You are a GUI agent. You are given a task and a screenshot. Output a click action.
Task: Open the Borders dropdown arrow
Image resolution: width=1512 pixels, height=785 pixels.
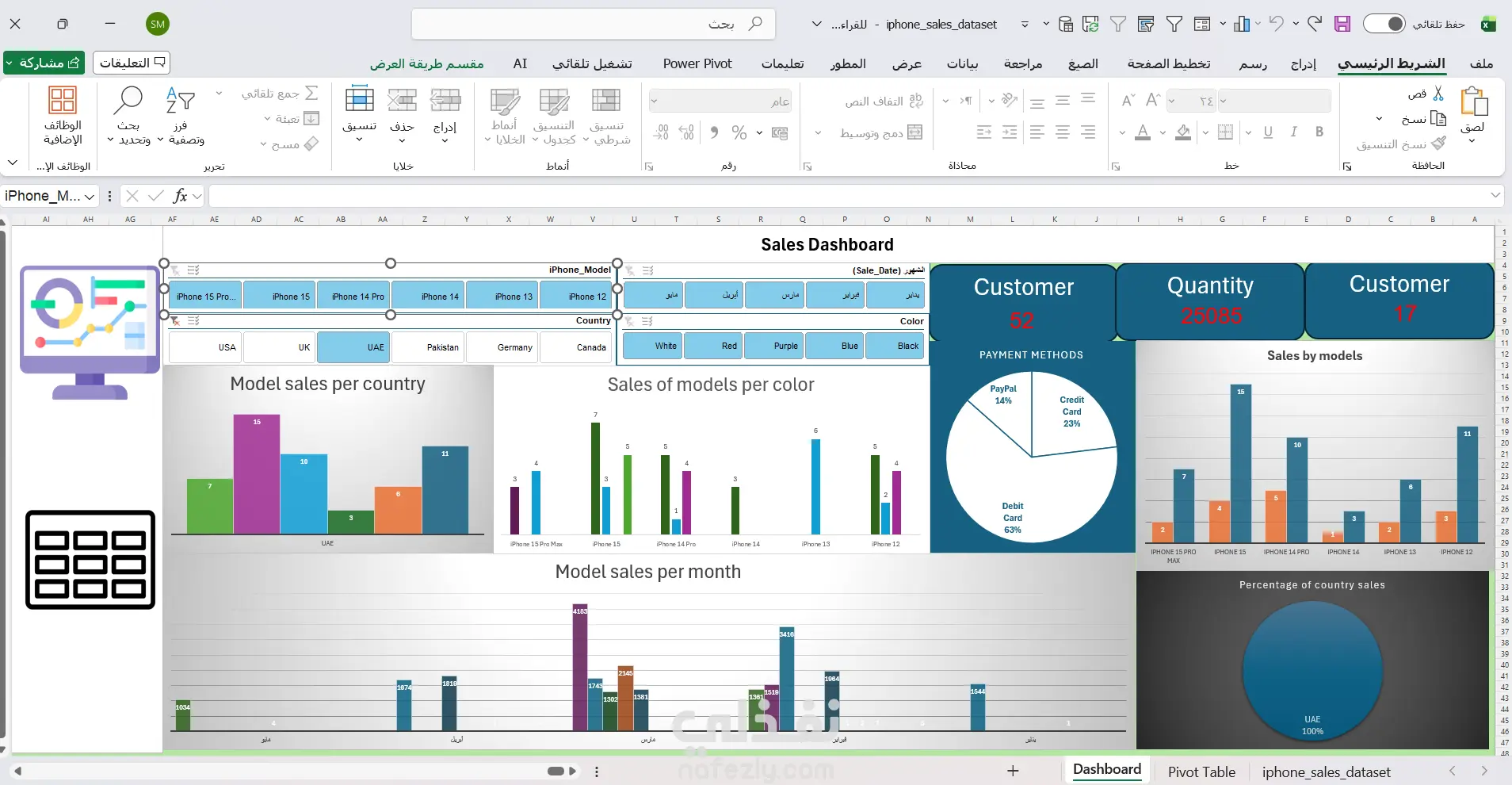tap(1205, 132)
